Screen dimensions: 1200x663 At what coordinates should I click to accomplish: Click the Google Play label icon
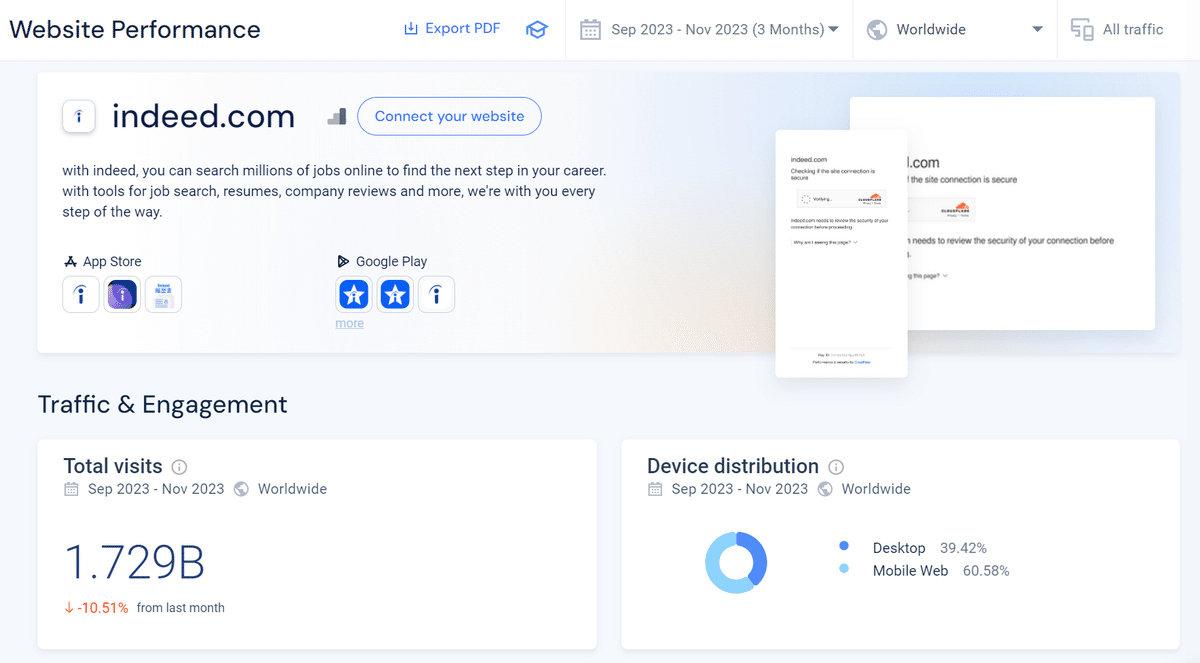pyautogui.click(x=344, y=261)
